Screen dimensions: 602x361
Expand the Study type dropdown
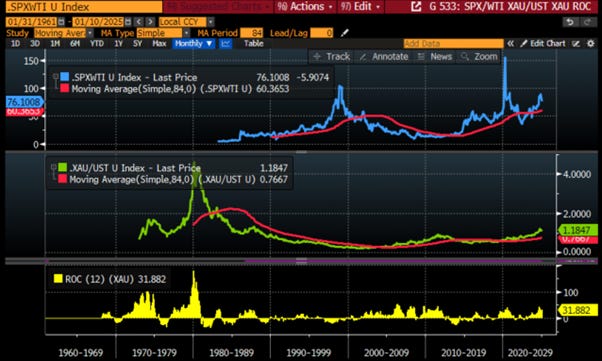click(90, 33)
